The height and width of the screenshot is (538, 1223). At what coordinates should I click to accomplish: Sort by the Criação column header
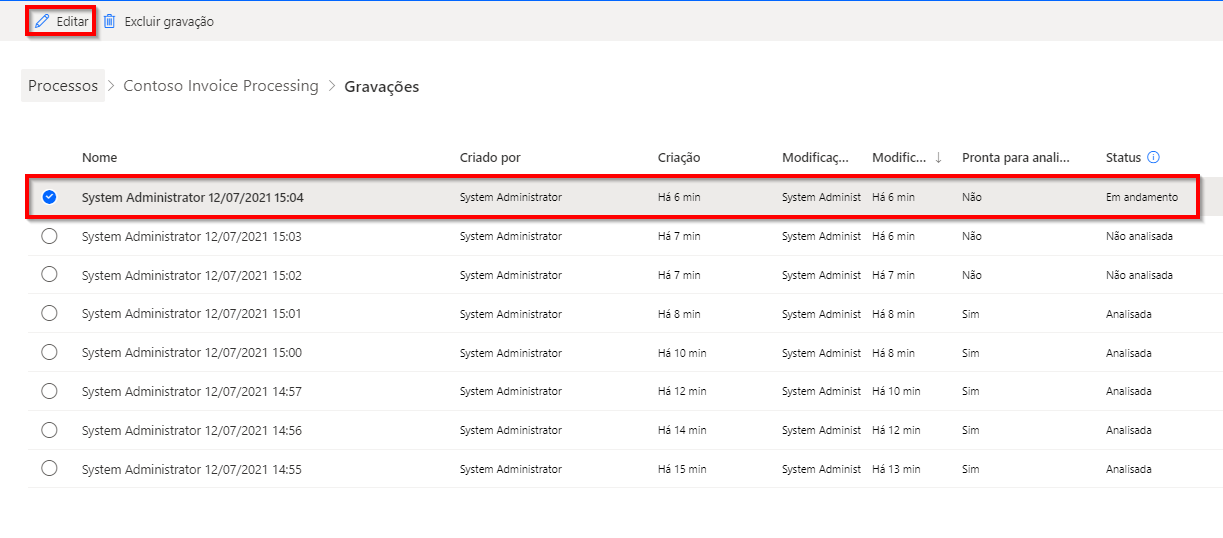[679, 158]
